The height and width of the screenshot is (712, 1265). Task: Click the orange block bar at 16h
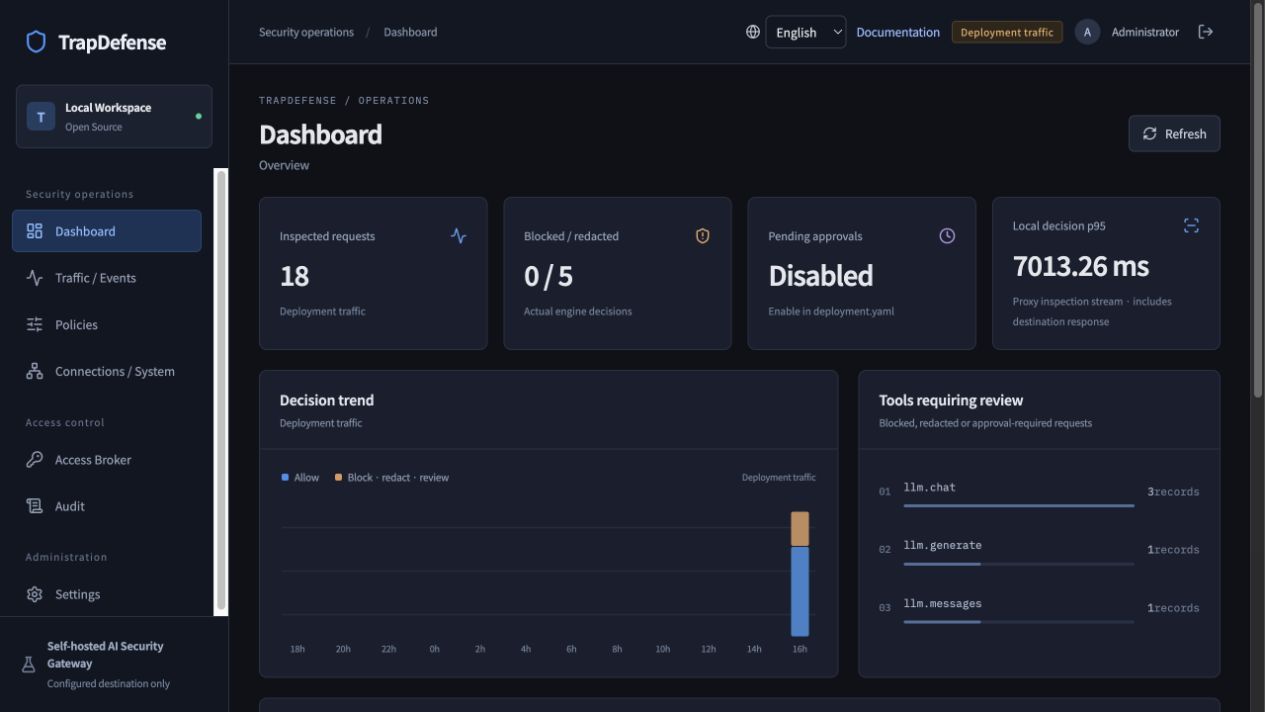800,529
